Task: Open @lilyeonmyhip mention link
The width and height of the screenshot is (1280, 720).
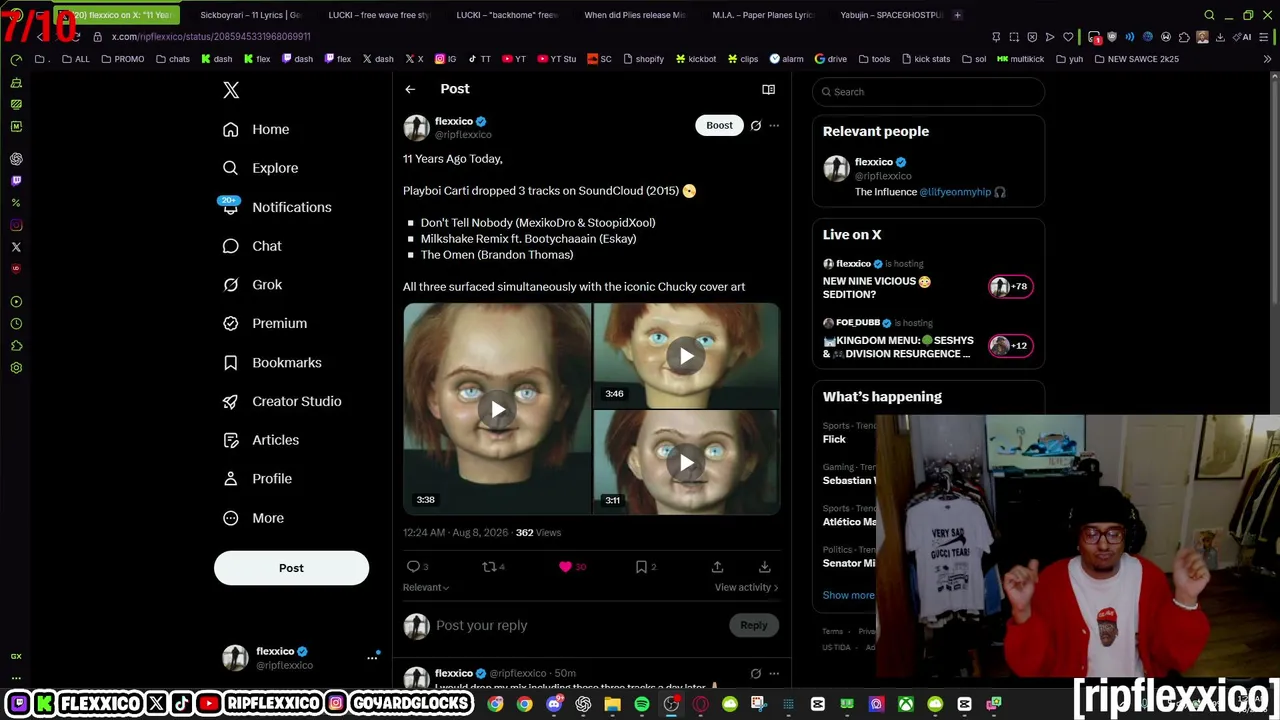Action: 955,192
